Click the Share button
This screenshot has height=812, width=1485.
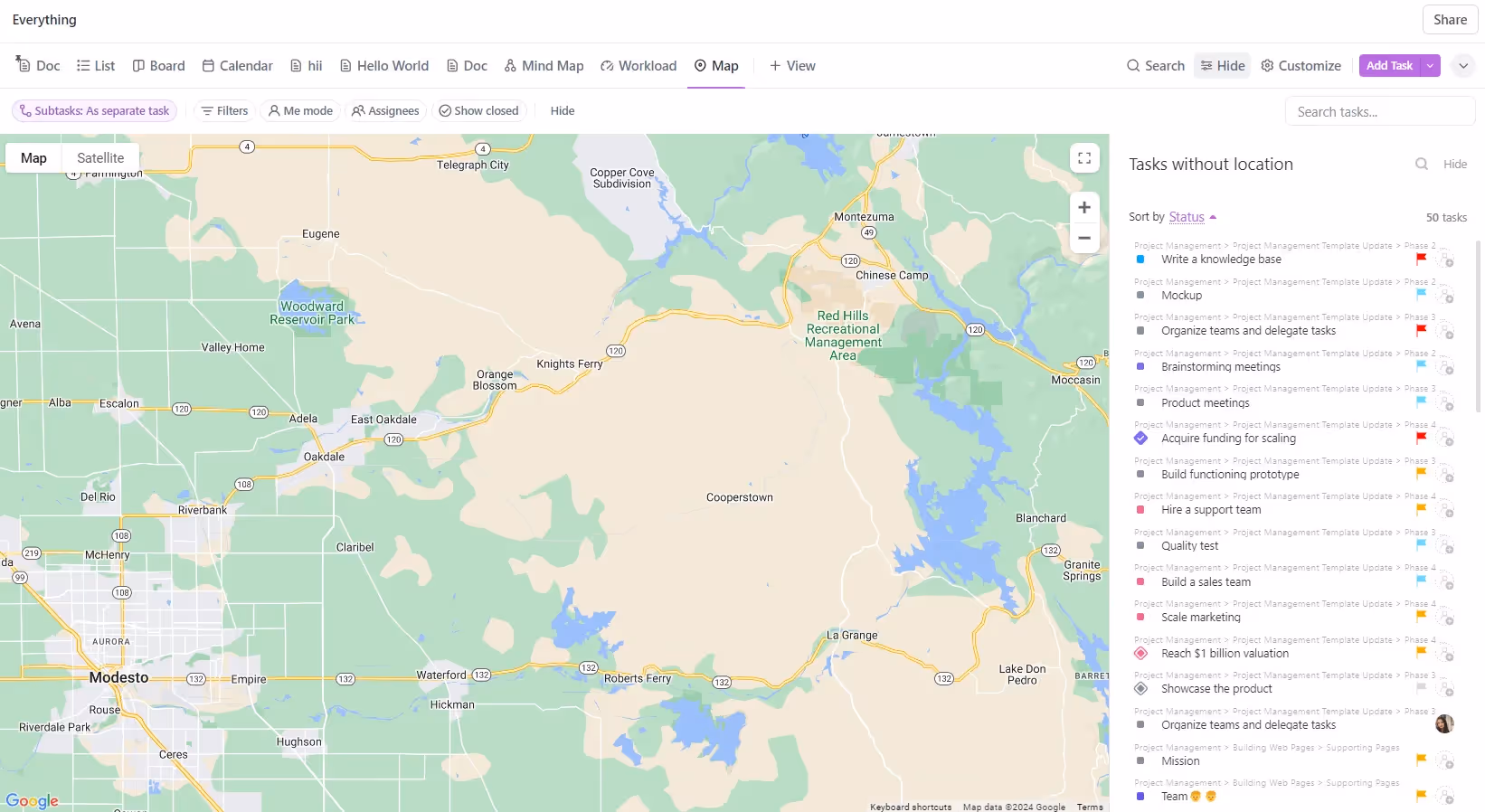(1450, 19)
